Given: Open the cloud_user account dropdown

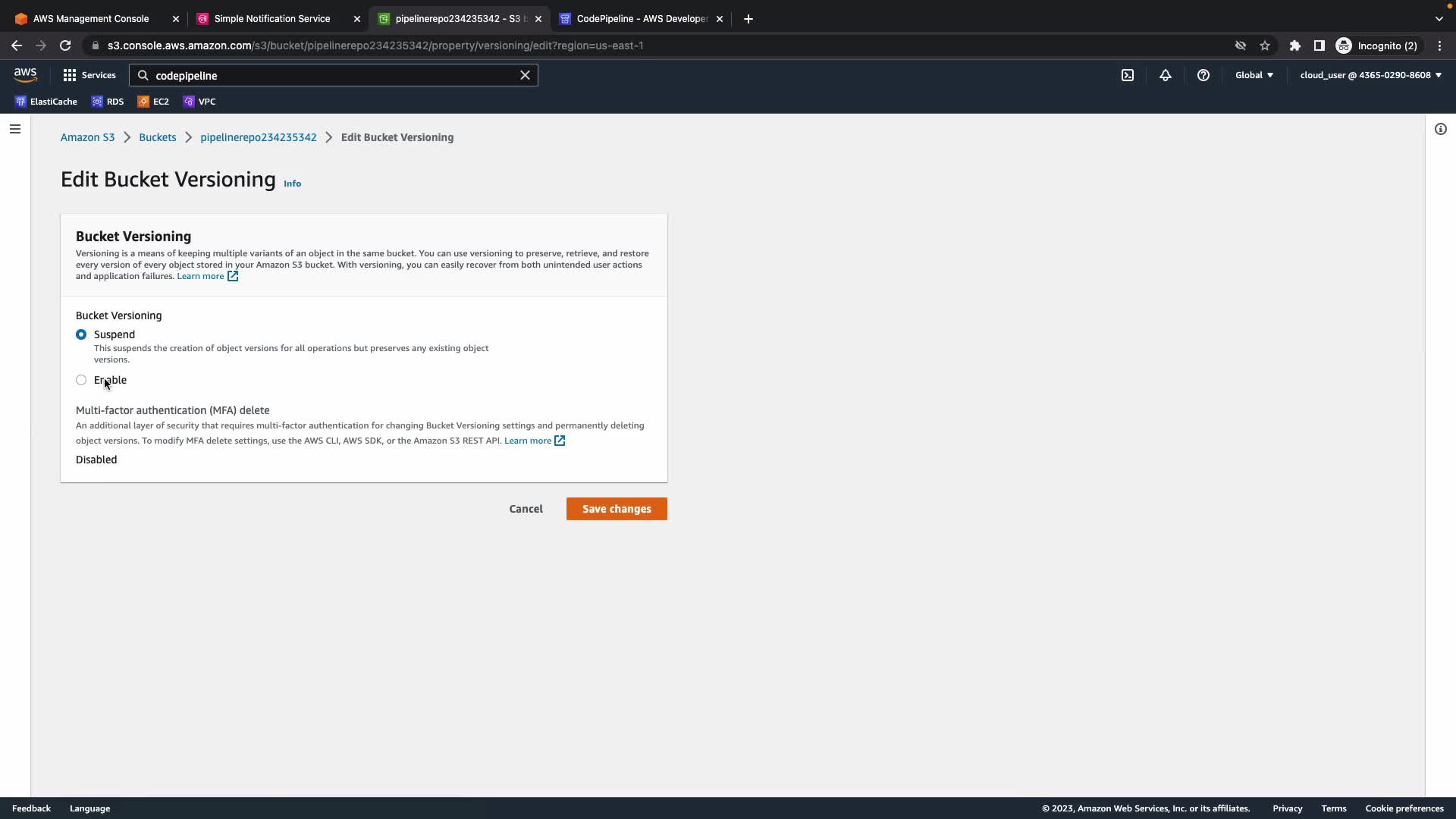Looking at the screenshot, I should click(x=1370, y=75).
